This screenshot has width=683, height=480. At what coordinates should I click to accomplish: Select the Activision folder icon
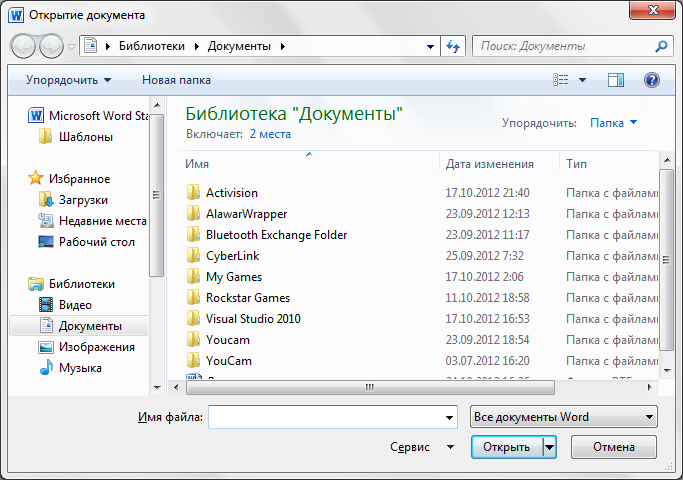click(193, 193)
